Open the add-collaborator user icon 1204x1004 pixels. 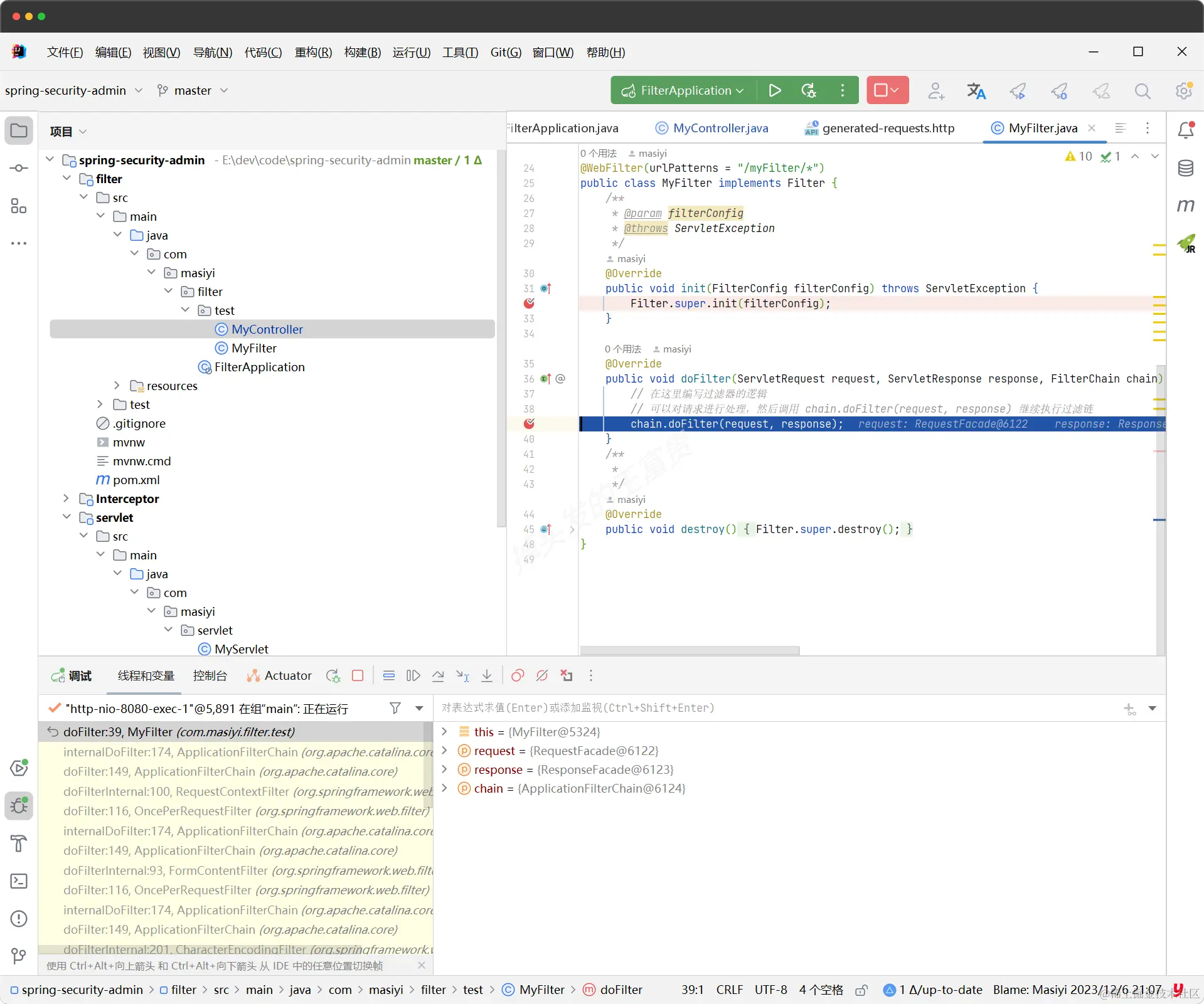point(936,91)
